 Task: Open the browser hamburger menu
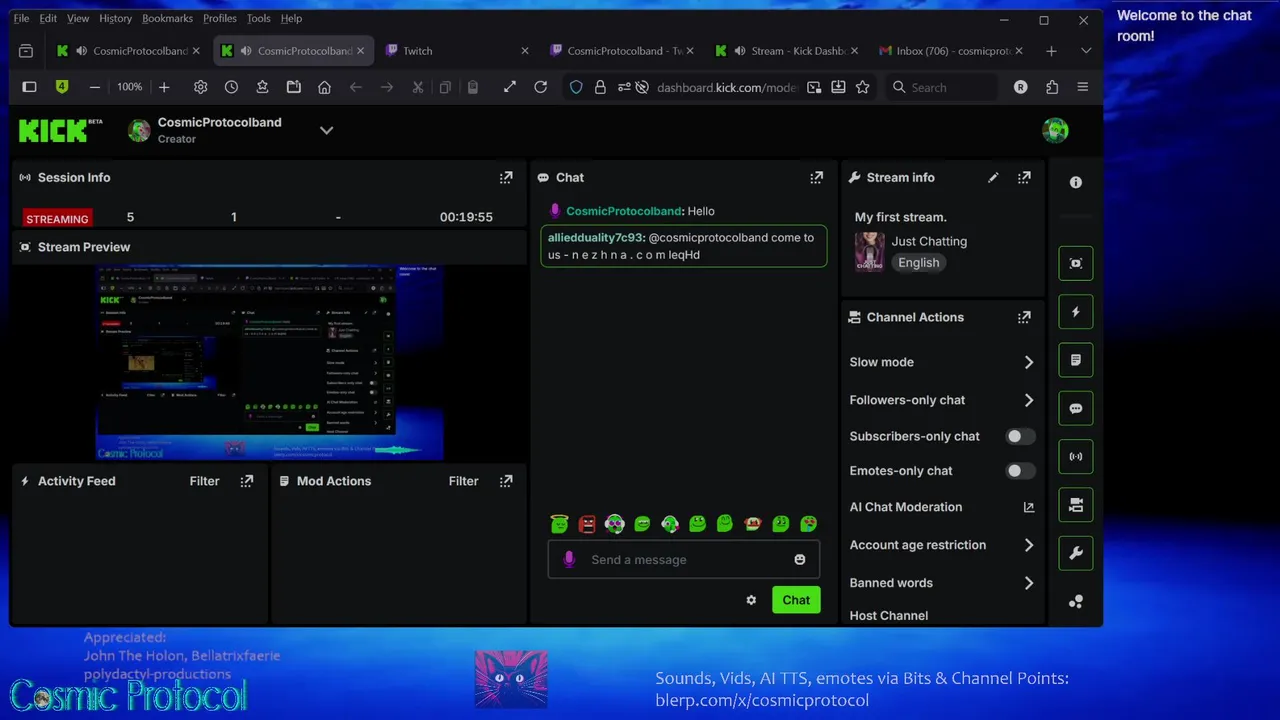click(1083, 87)
